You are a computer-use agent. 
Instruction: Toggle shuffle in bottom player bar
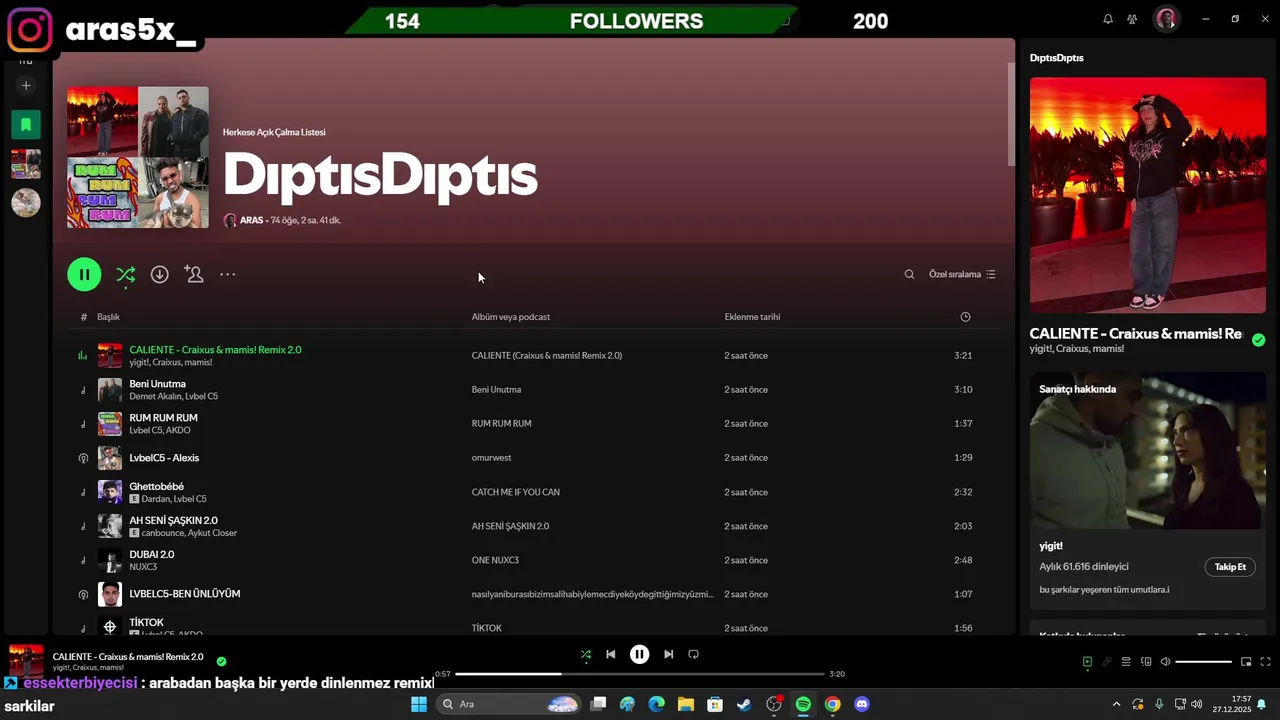point(586,654)
